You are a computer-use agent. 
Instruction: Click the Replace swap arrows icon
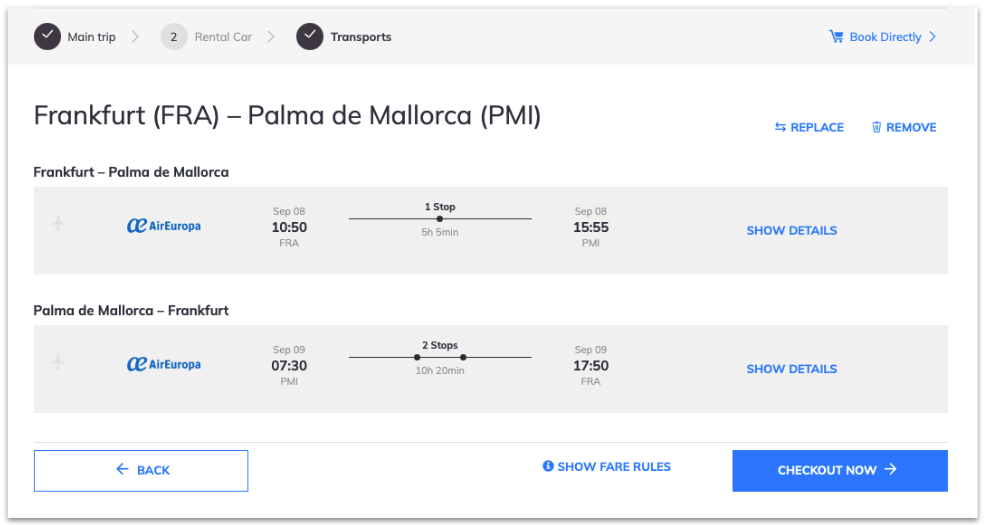780,127
